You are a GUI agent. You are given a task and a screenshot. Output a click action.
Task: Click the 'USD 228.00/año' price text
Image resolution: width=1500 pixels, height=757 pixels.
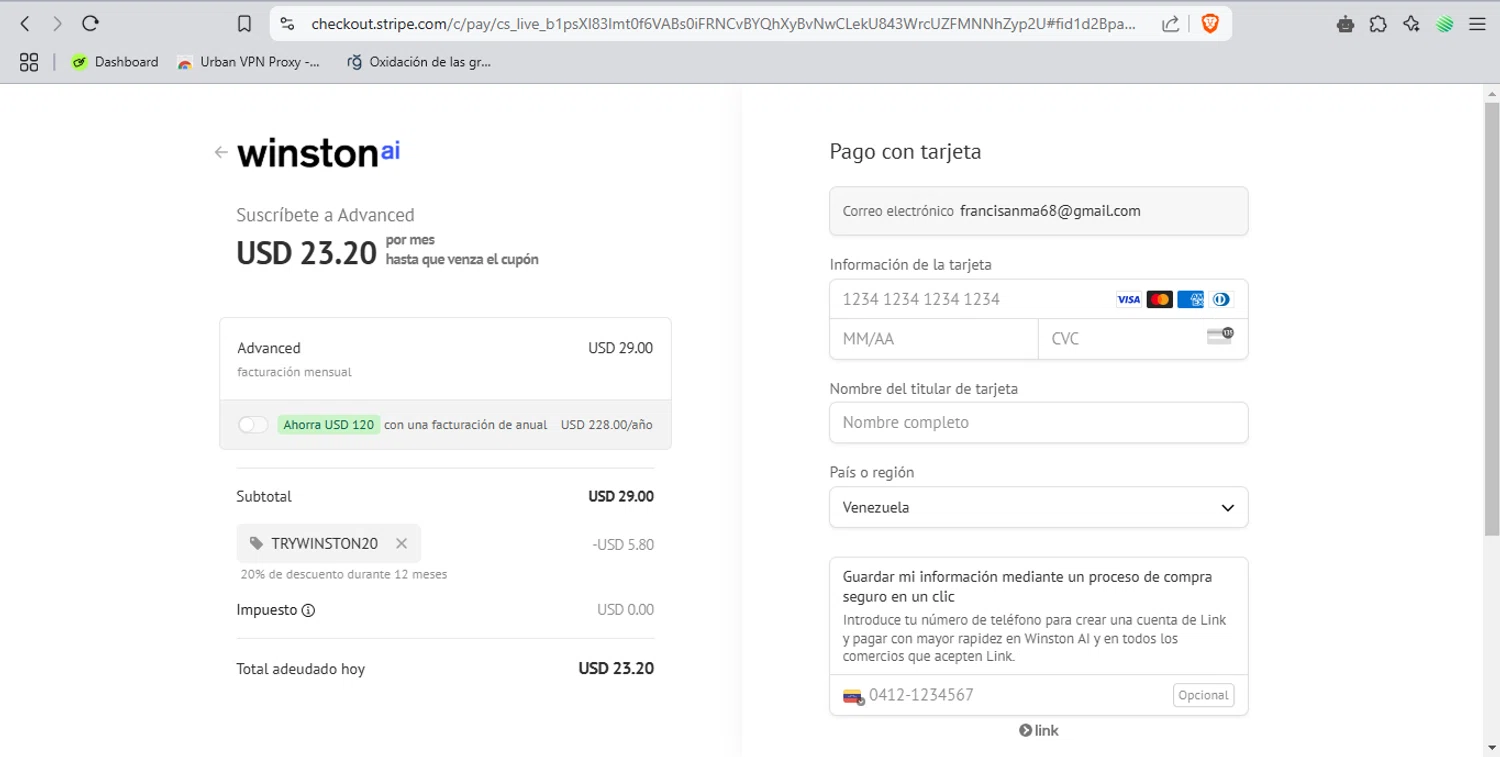[x=606, y=425]
